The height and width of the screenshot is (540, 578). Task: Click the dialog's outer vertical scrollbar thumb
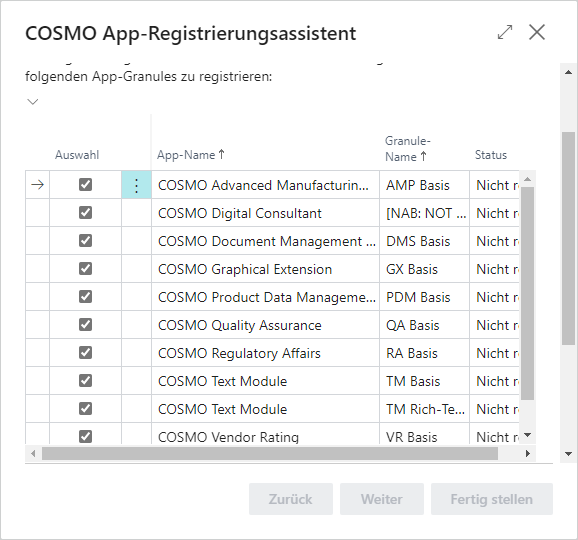click(568, 238)
